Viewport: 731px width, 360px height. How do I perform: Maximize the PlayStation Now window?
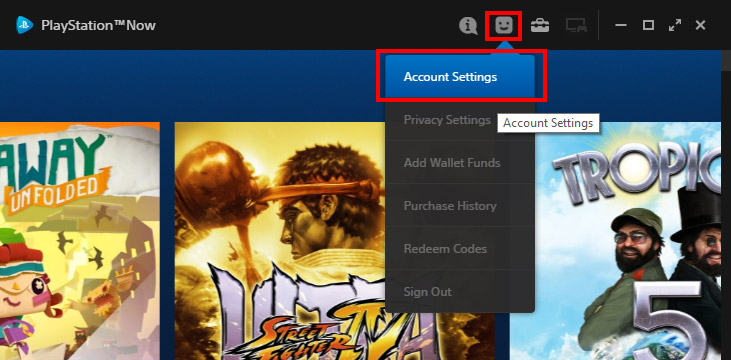[648, 25]
